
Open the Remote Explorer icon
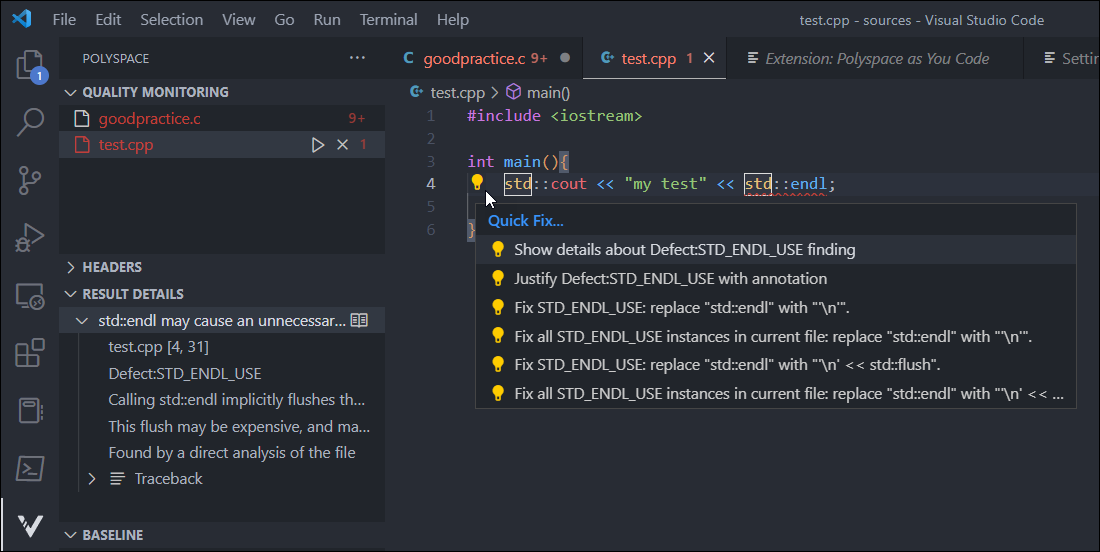pyautogui.click(x=29, y=296)
